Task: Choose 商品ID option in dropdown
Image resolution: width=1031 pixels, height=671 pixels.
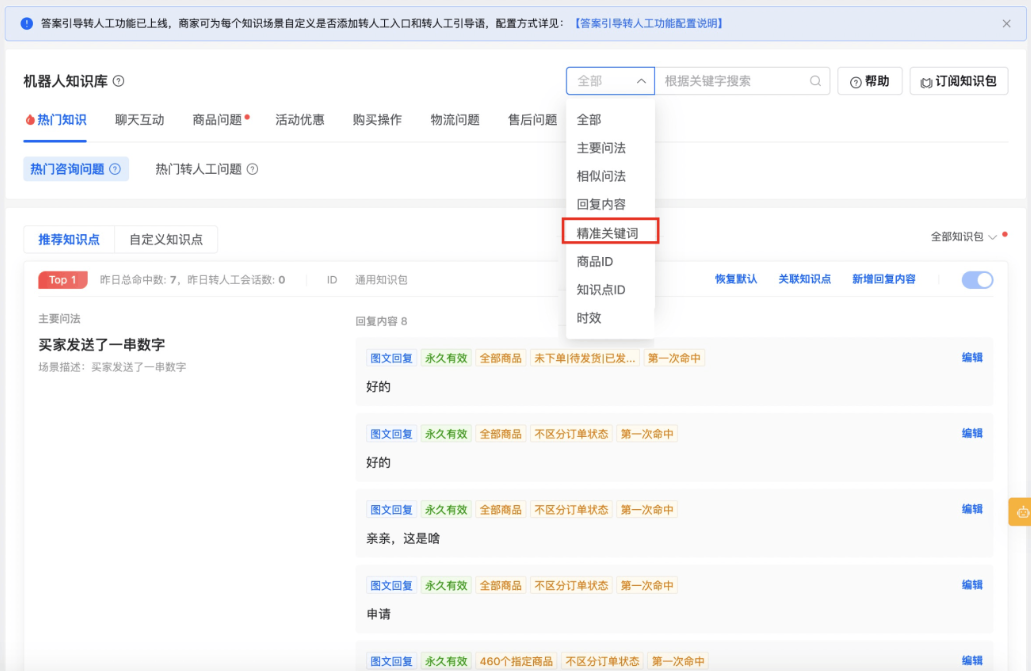Action: coord(595,261)
